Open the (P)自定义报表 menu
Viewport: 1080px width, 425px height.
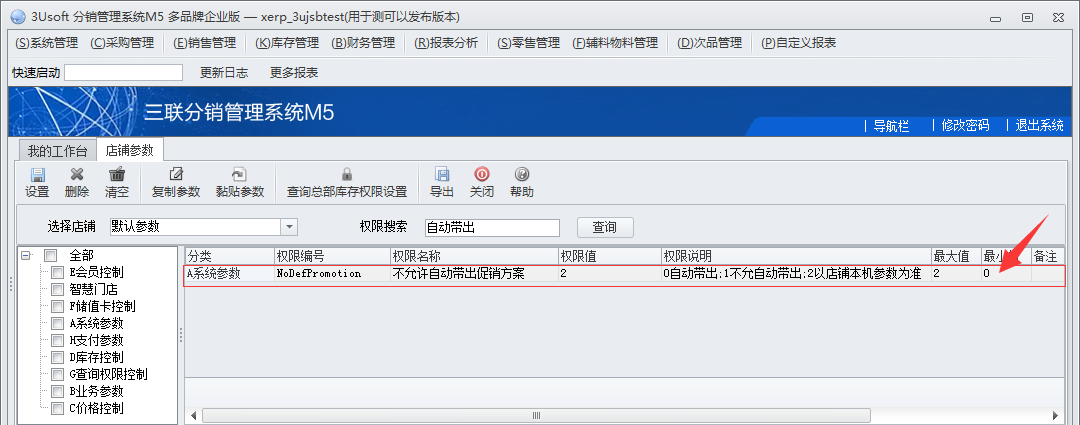click(798, 43)
